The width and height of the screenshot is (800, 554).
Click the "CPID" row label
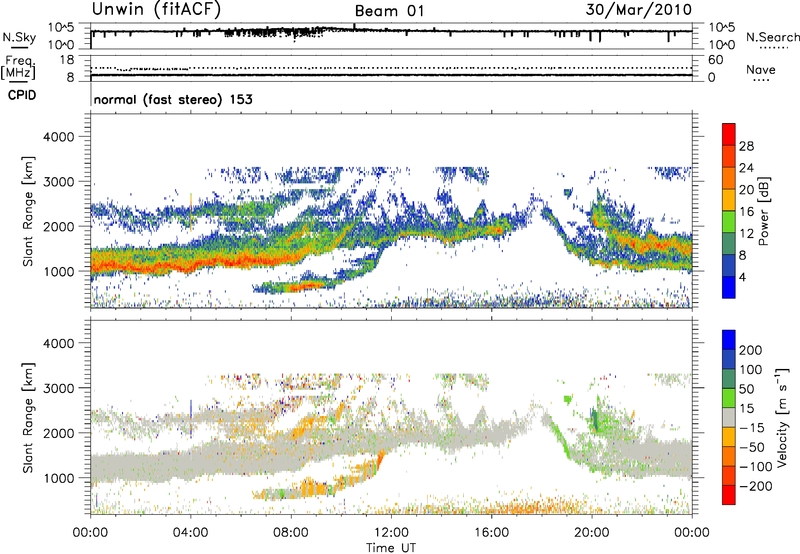[22, 95]
